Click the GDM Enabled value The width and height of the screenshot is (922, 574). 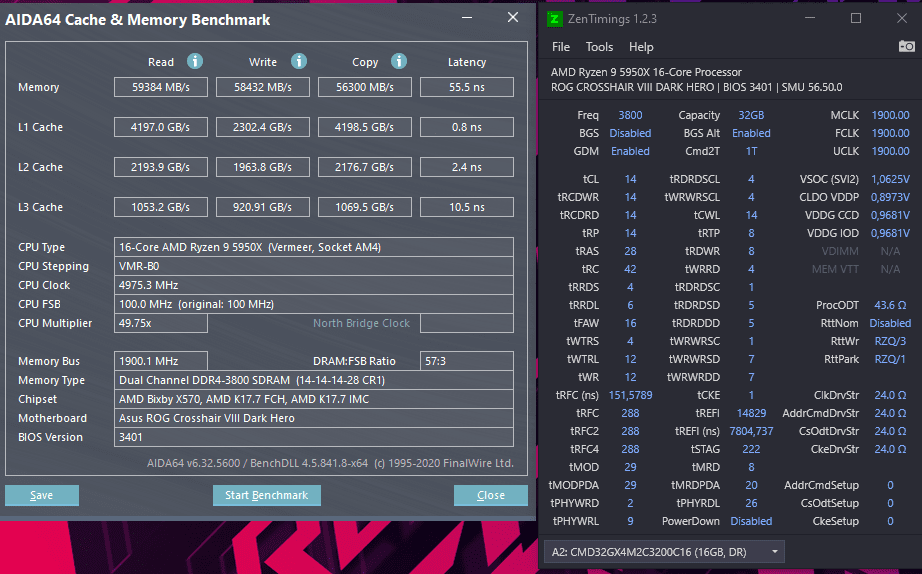coord(630,151)
